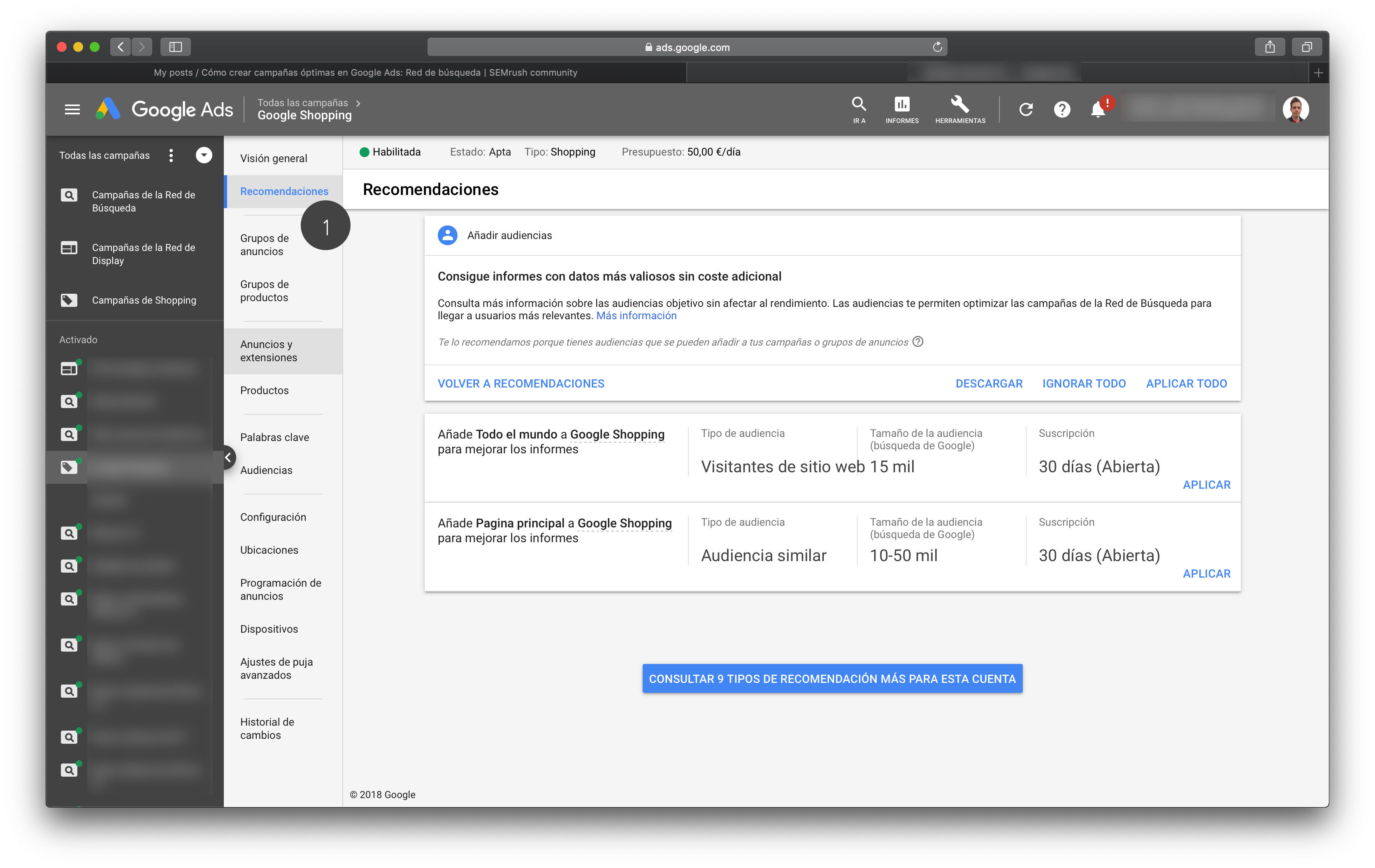Open Audiencias page

click(266, 470)
